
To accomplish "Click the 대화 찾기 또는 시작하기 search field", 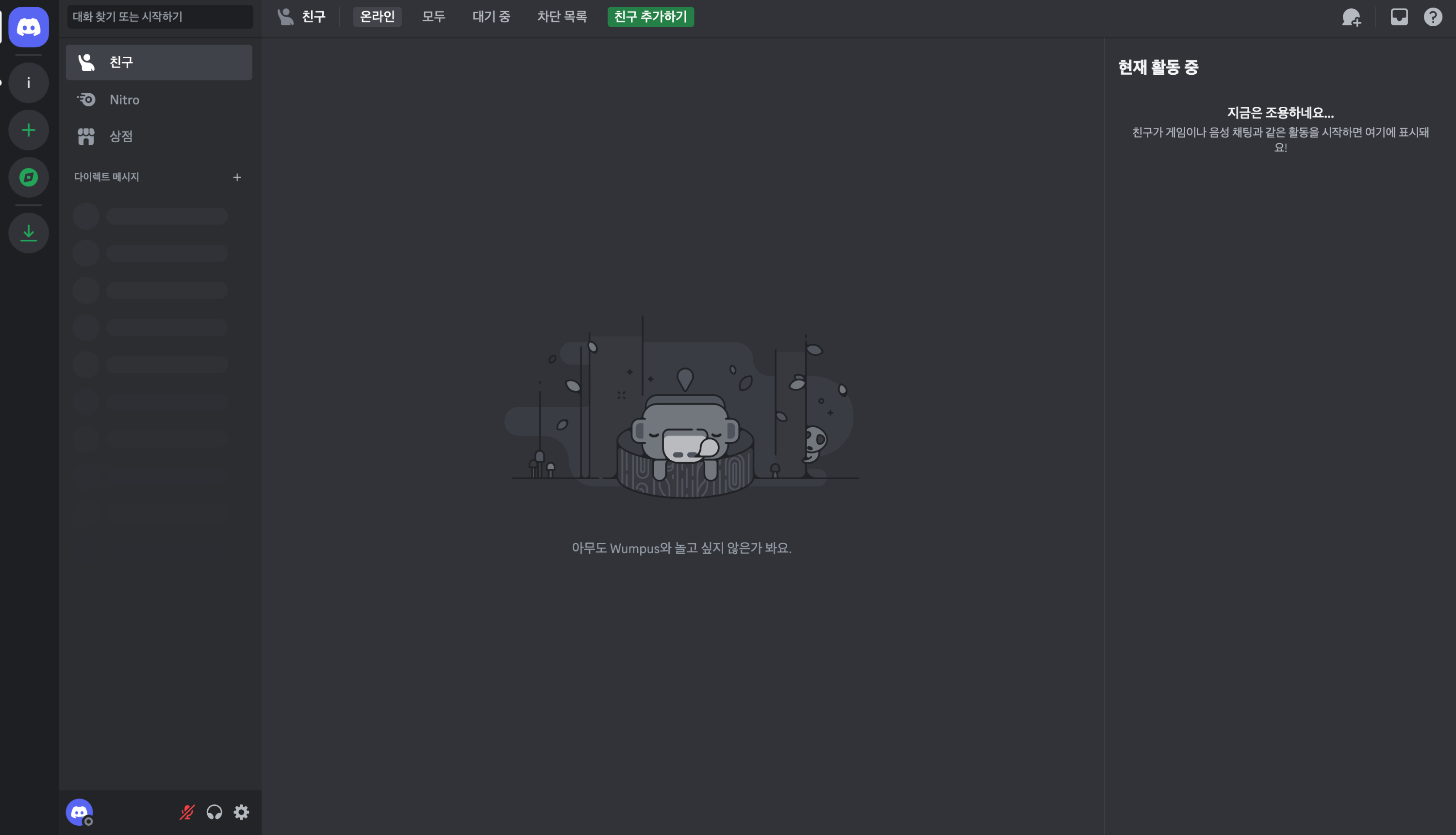I will [160, 17].
